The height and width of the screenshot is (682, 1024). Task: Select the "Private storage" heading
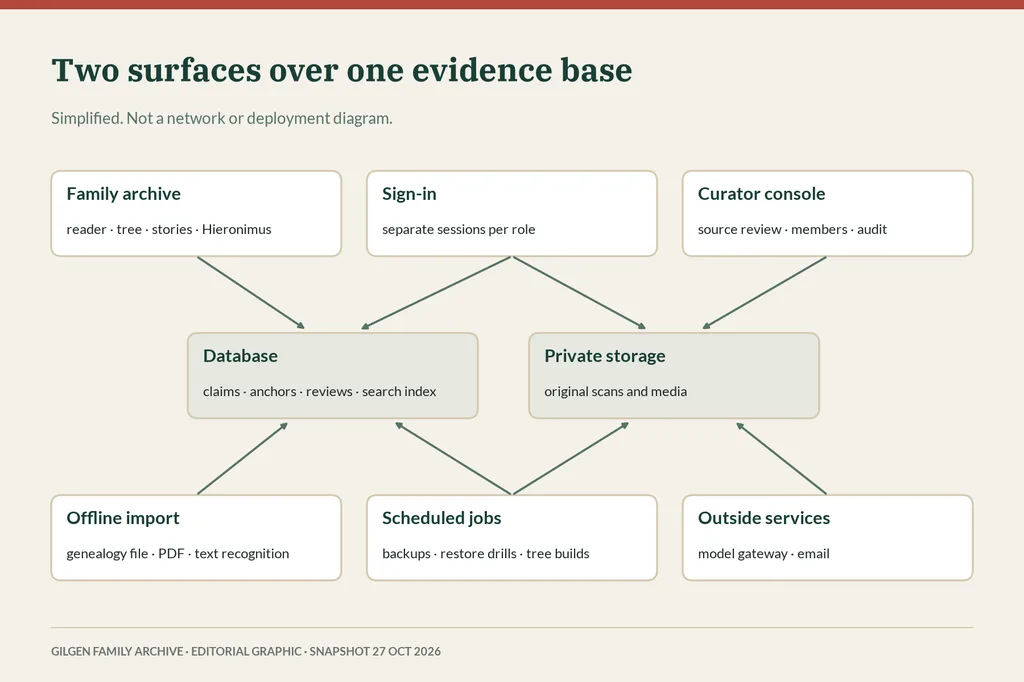605,356
